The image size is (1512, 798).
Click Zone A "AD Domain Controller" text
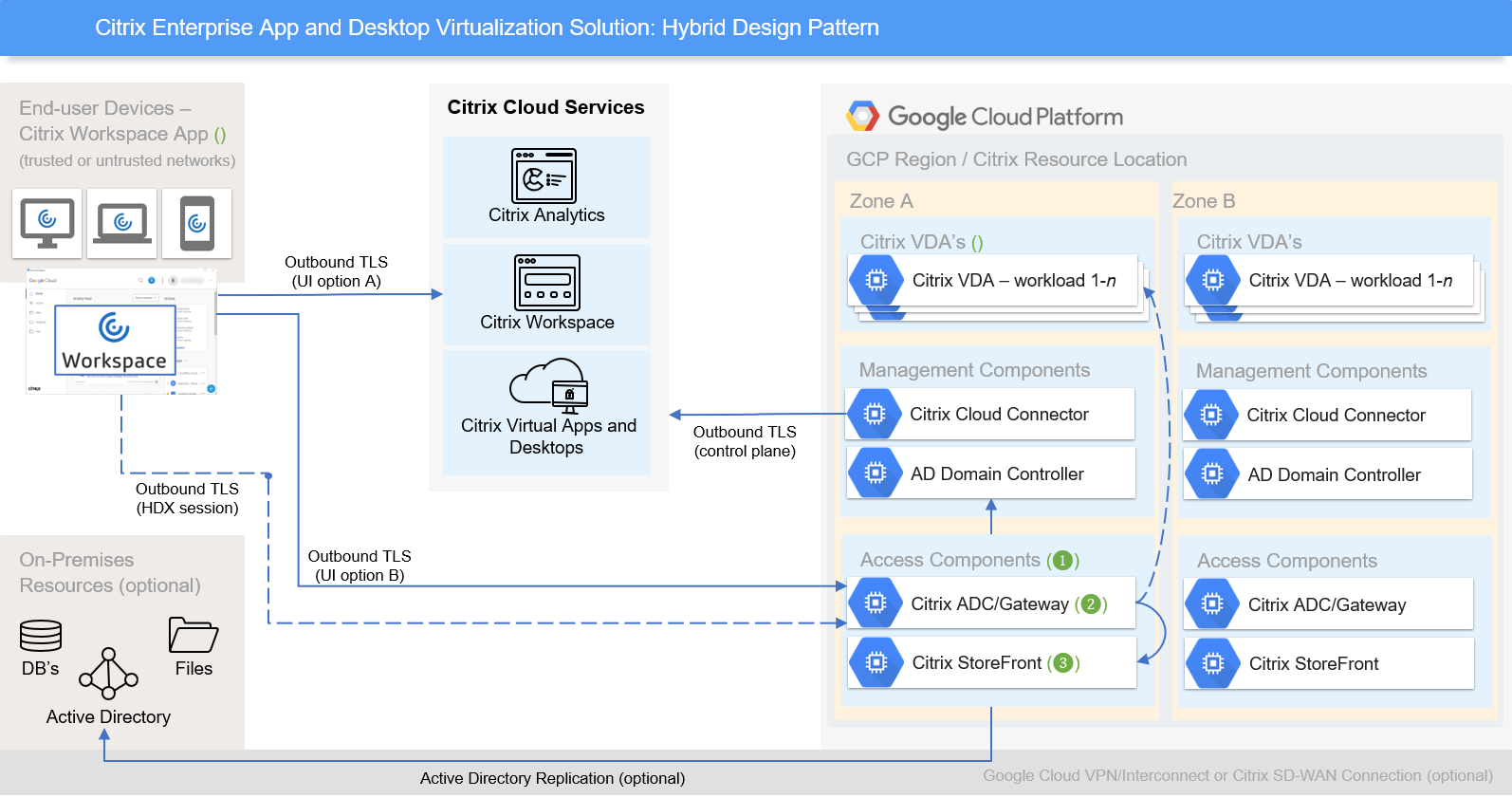(997, 473)
